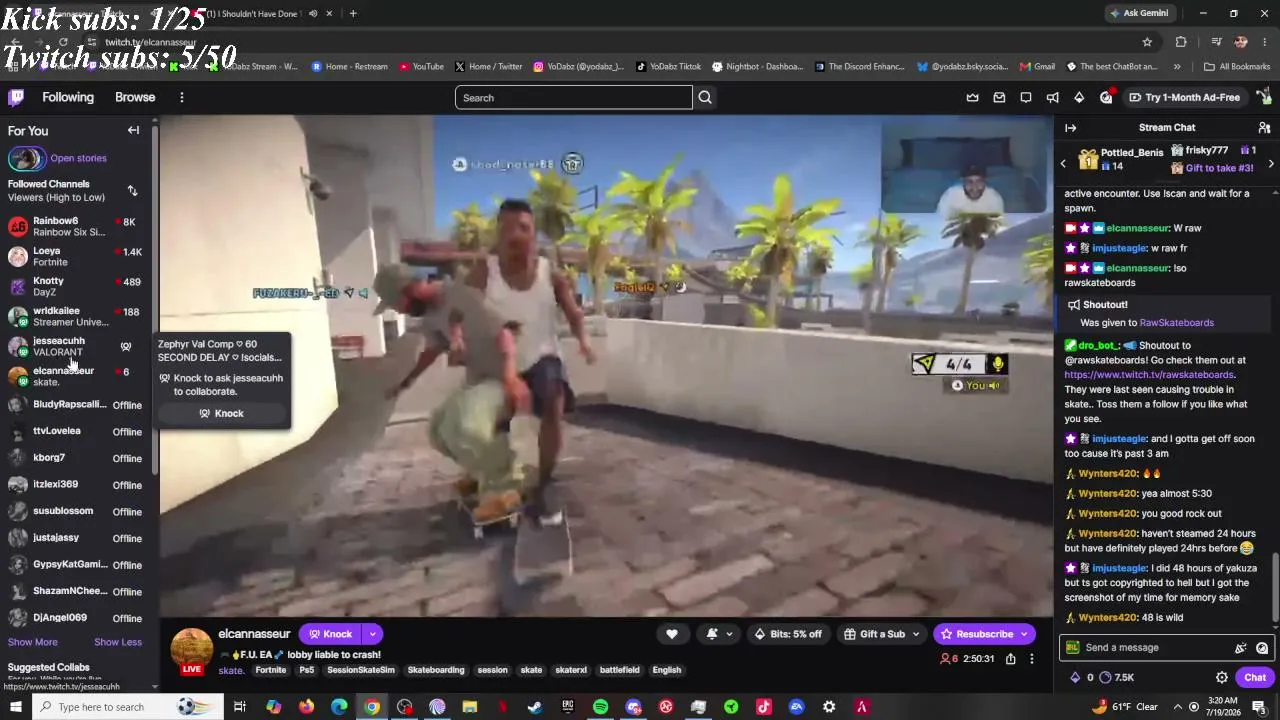Expand the dropdown arrow beside Knock button
Screen dimensions: 1280x720
tap(372, 634)
